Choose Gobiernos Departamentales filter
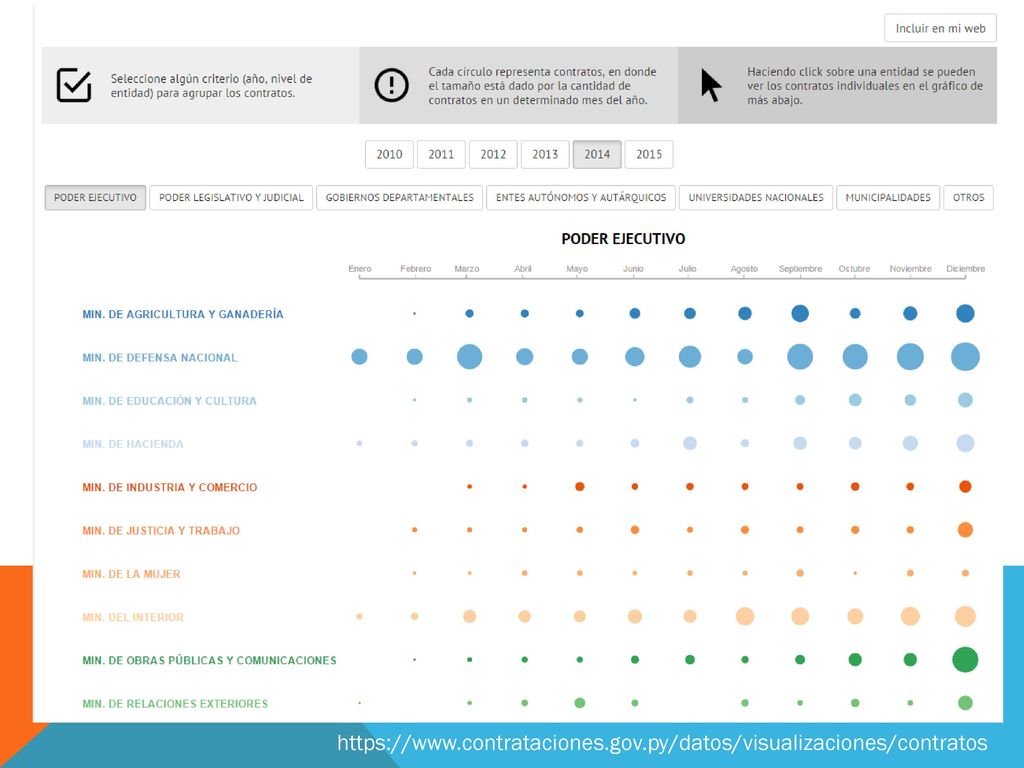Screen dimensions: 1024x768 click(400, 197)
